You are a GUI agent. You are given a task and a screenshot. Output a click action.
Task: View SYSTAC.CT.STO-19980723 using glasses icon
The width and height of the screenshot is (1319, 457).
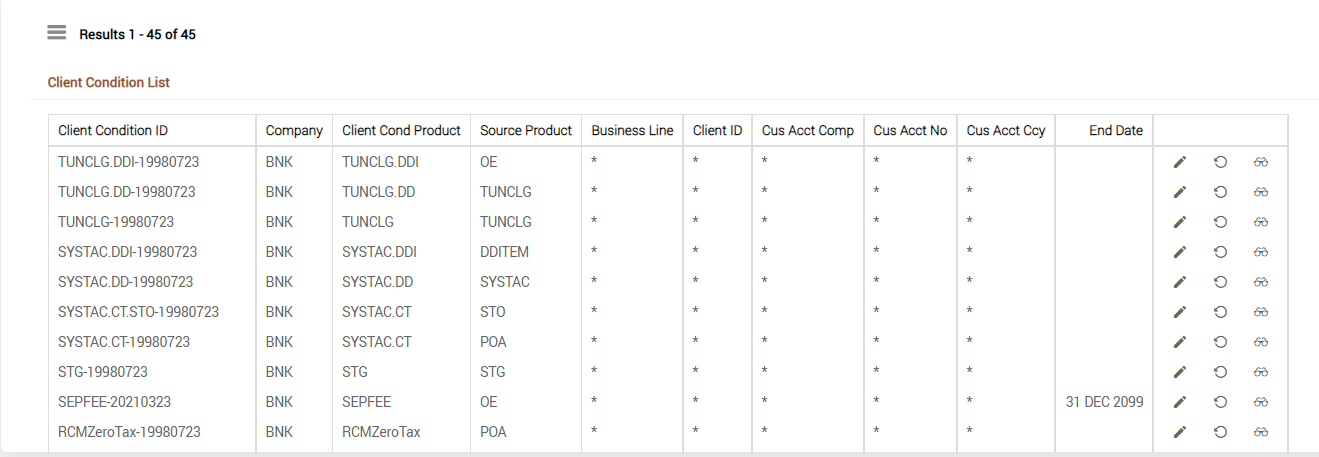(x=1261, y=312)
